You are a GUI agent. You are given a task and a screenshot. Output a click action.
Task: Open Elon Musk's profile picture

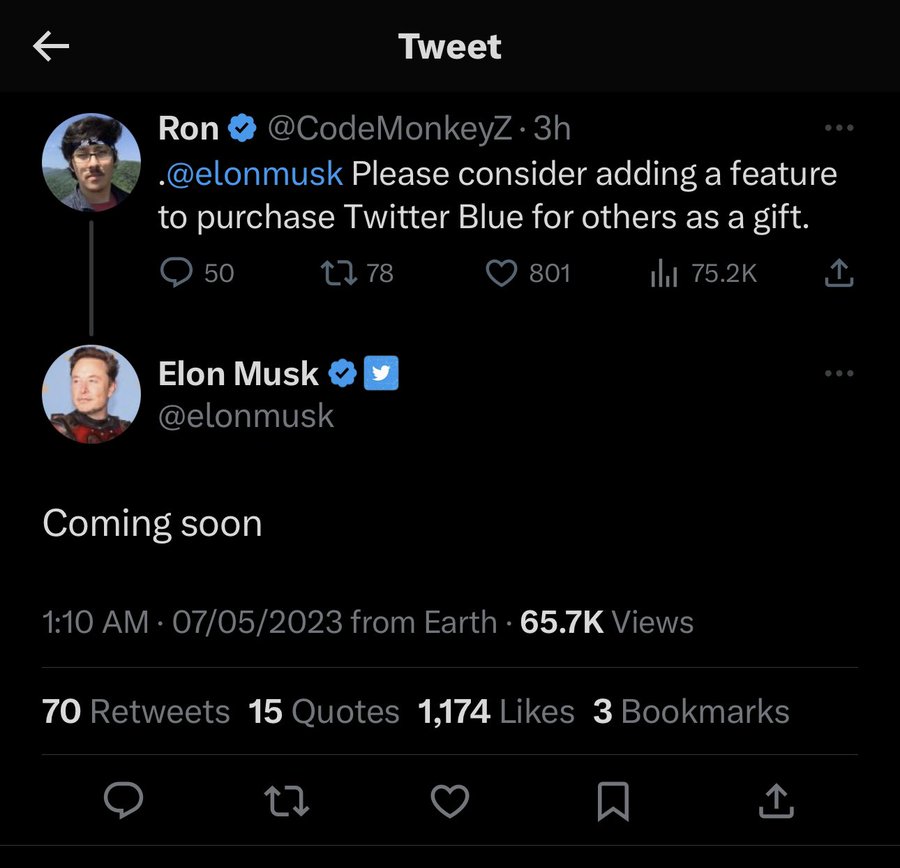[91, 395]
